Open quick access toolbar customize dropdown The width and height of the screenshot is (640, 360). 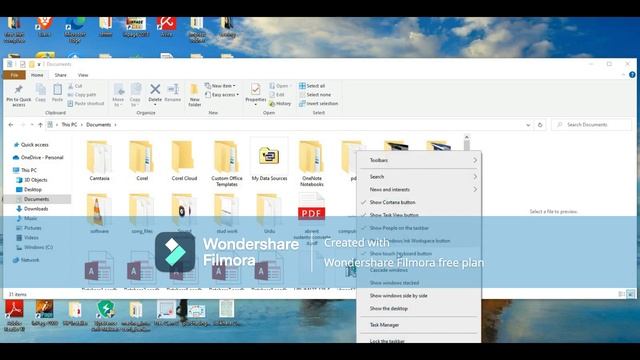coord(39,64)
